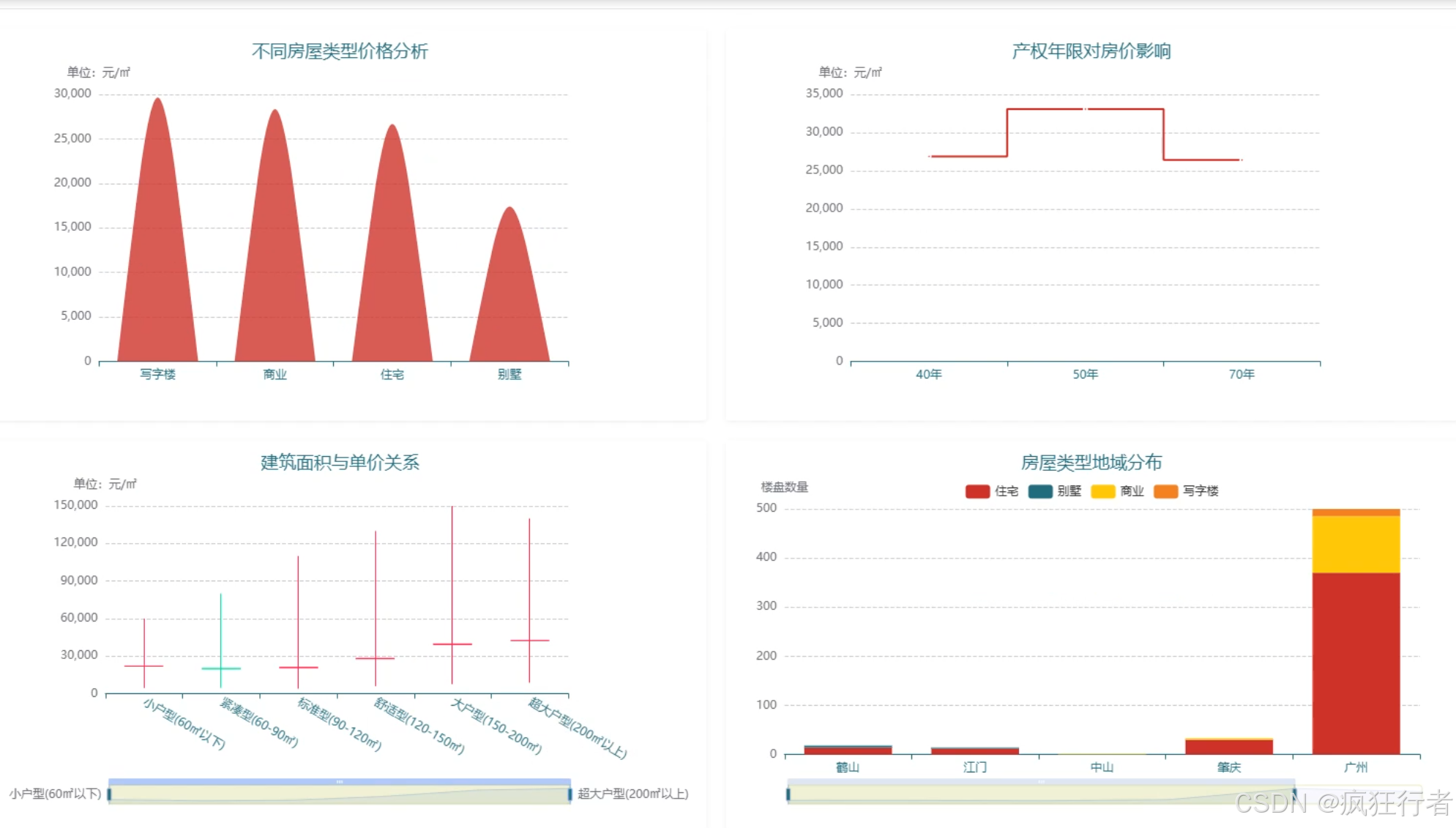This screenshot has width=1456, height=828.
Task: Click the 别墅 peak-shaped bar
Action: click(x=509, y=300)
